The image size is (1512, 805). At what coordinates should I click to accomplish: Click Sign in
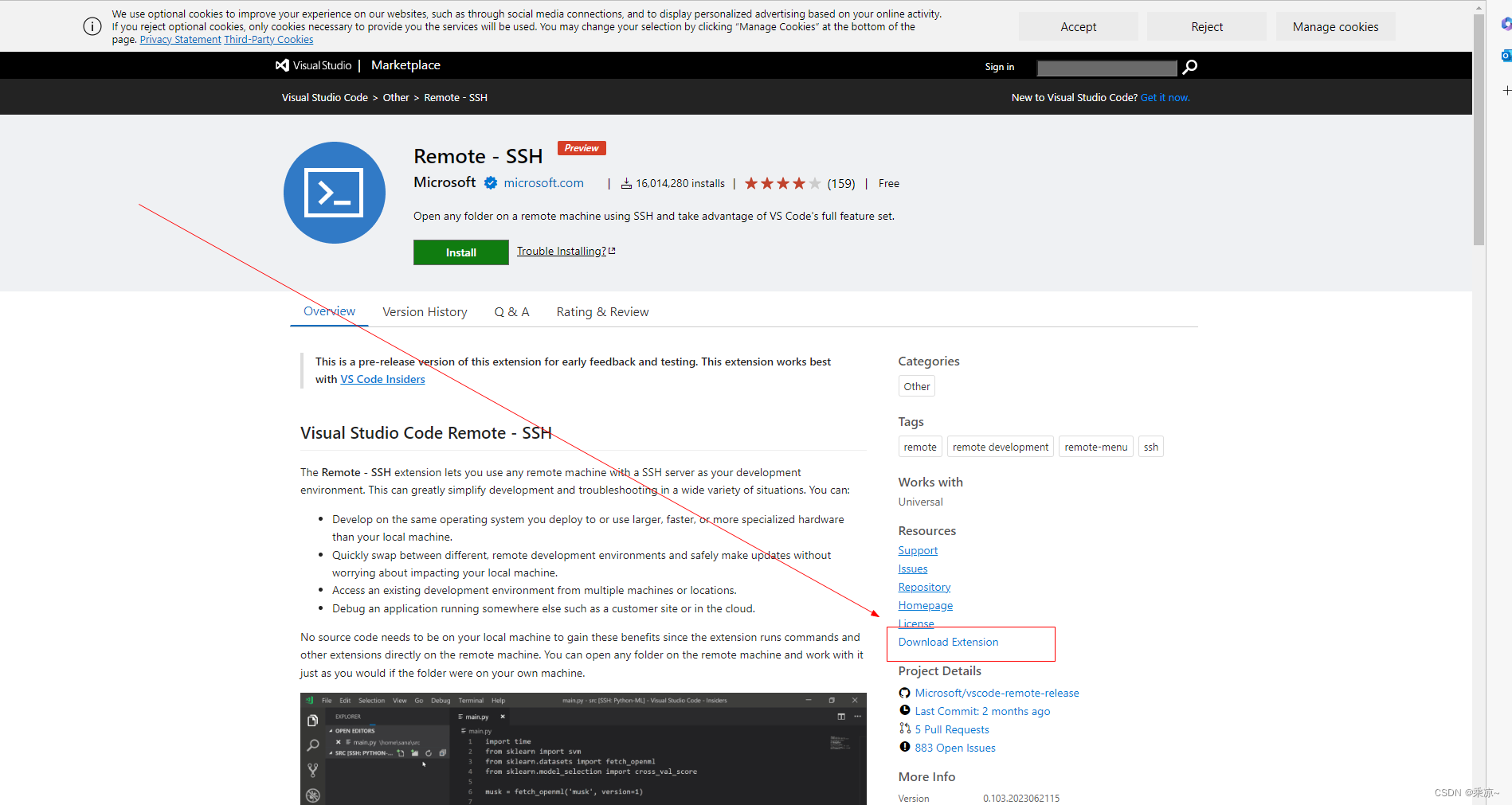click(x=999, y=67)
